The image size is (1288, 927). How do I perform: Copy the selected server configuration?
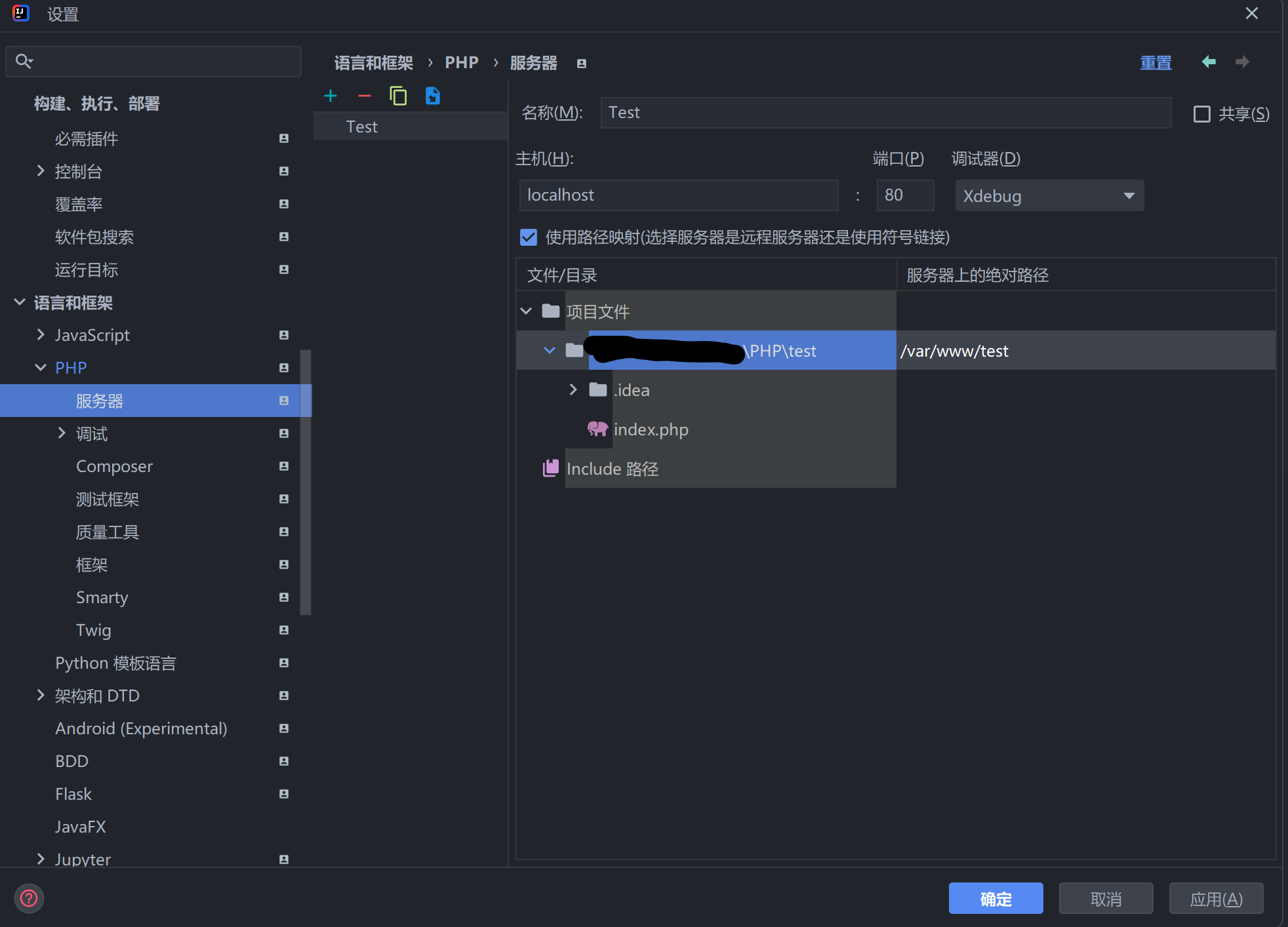(398, 96)
